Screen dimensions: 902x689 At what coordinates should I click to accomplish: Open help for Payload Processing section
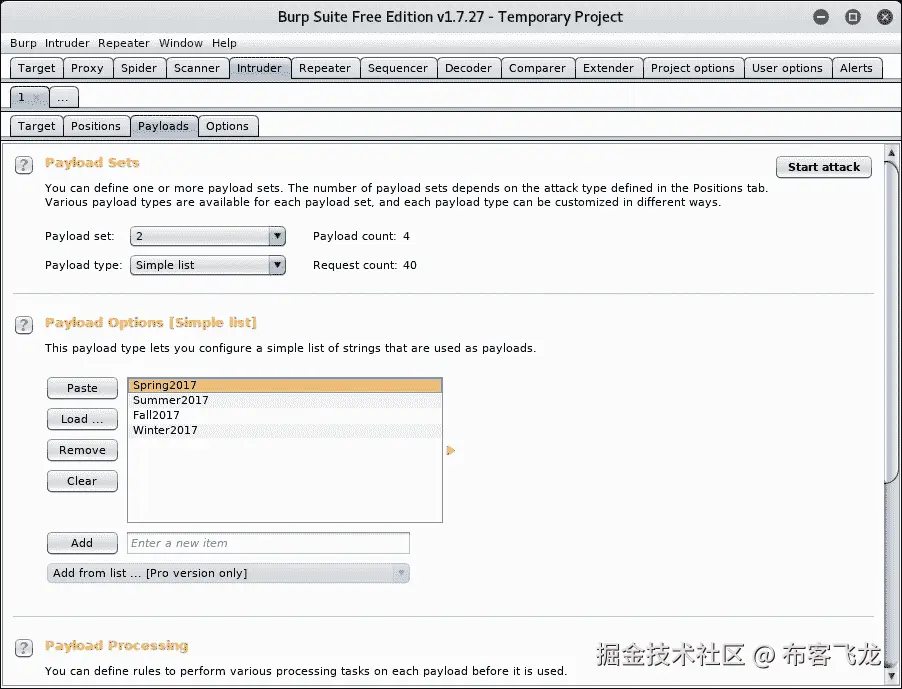24,648
